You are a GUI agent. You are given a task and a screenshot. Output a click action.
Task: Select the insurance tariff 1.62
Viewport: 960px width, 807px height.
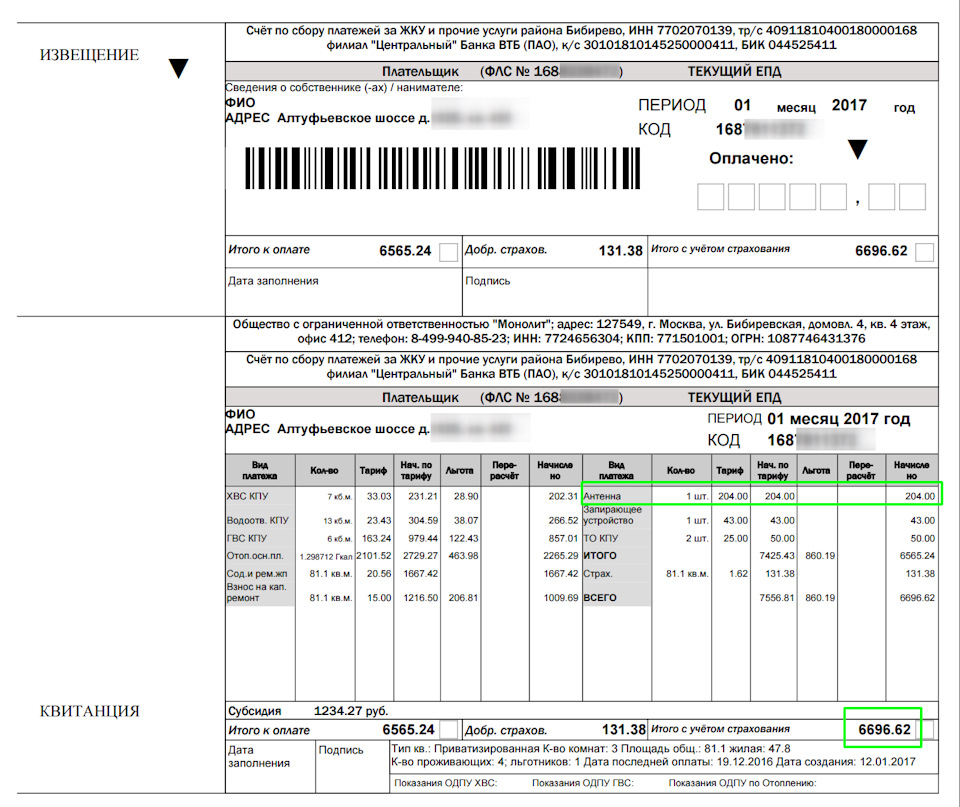pyautogui.click(x=738, y=574)
